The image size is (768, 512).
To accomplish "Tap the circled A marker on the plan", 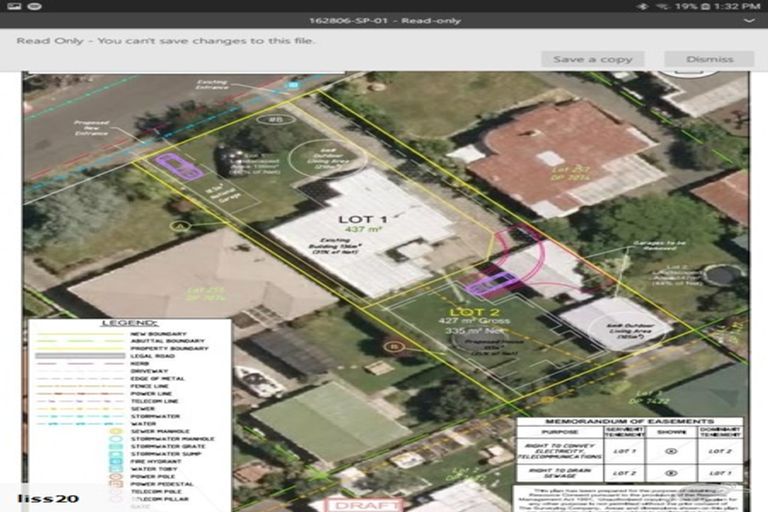I will pos(180,226).
